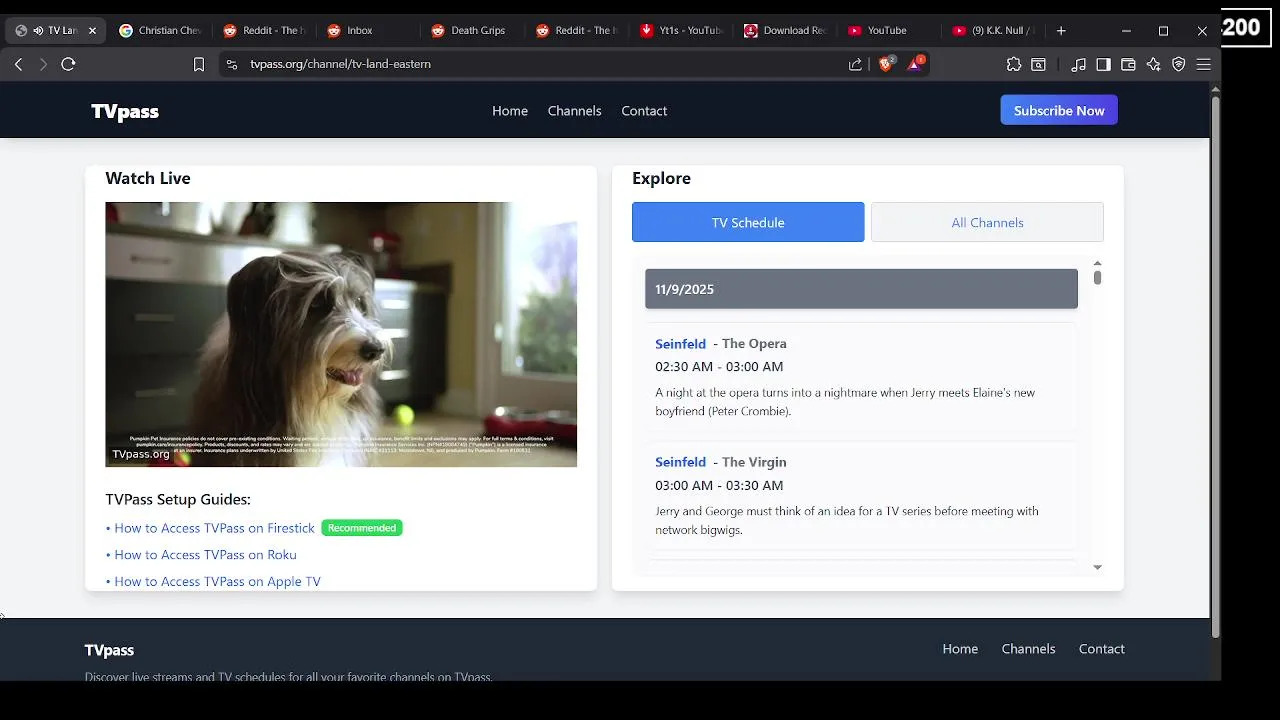
Task: Click the 11/9/2025 date header
Action: tap(861, 289)
